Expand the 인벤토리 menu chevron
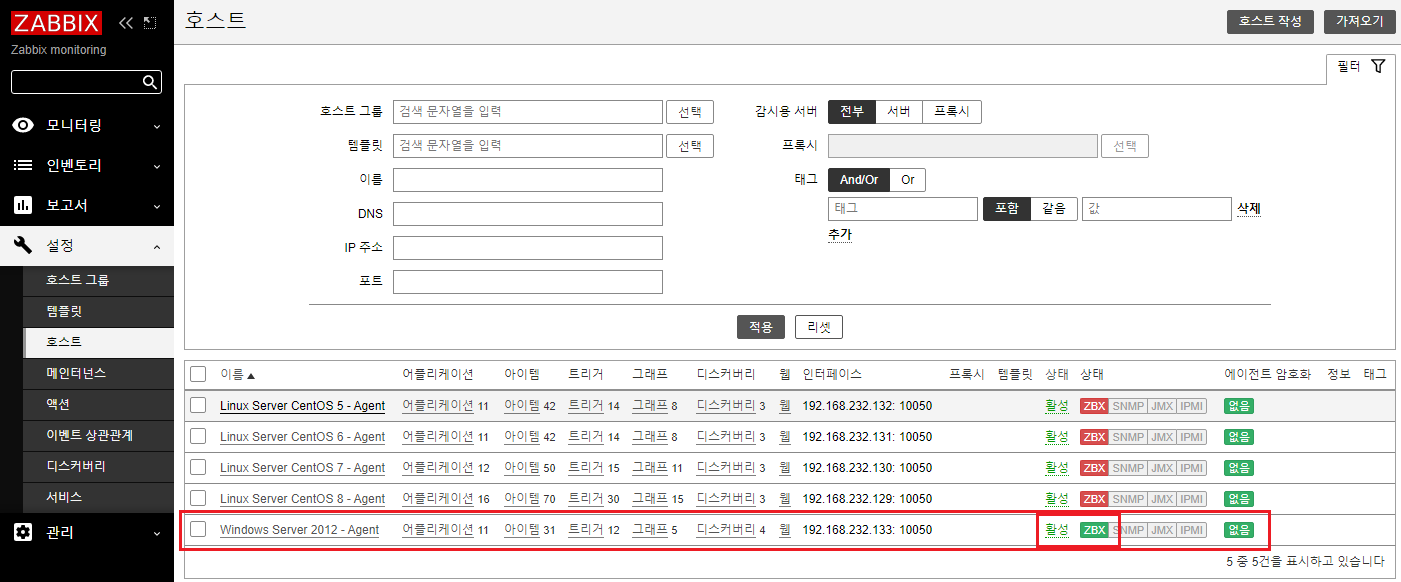The image size is (1401, 582). click(157, 166)
